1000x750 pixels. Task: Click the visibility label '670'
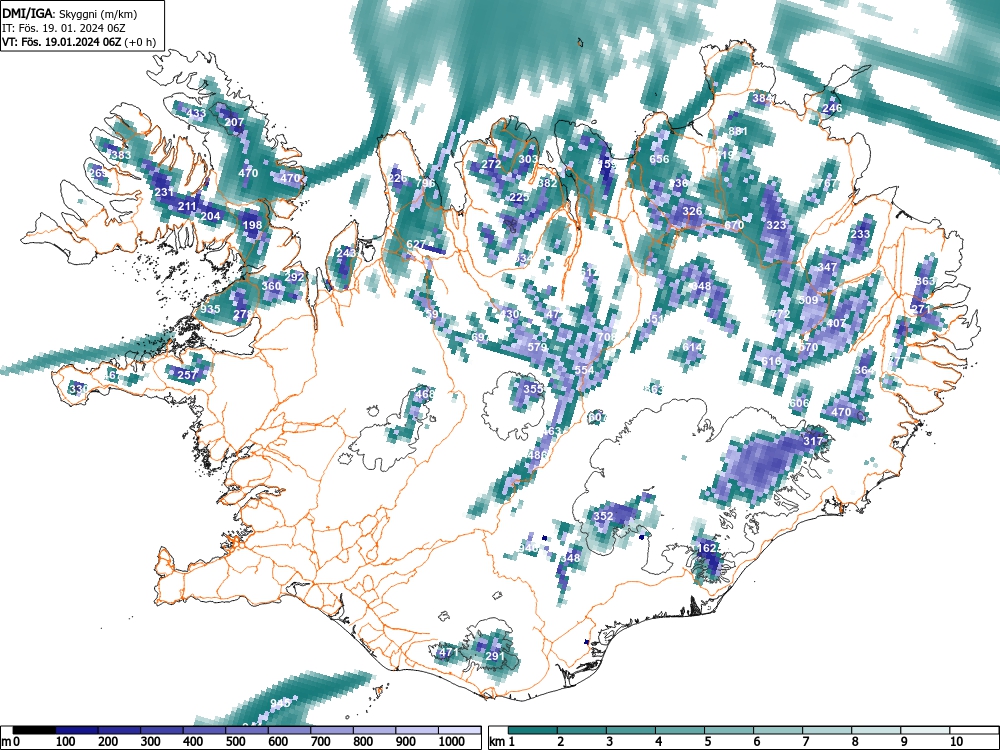[734, 224]
